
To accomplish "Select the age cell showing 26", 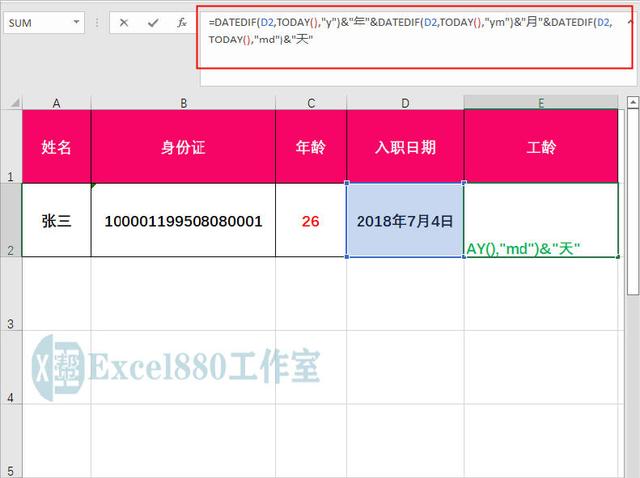I will click(x=311, y=220).
